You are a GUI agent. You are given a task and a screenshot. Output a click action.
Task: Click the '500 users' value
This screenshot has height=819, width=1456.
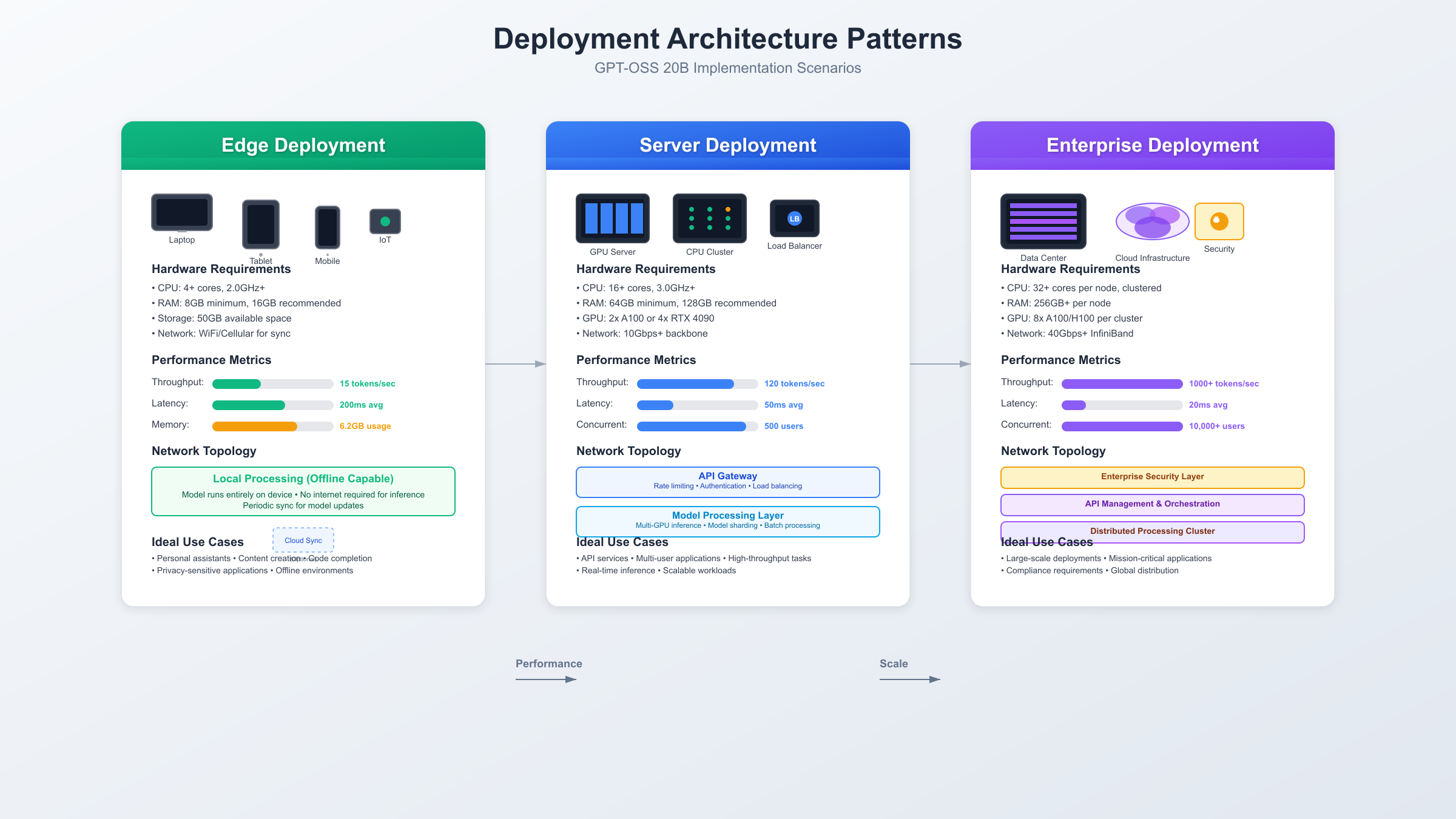[784, 426]
